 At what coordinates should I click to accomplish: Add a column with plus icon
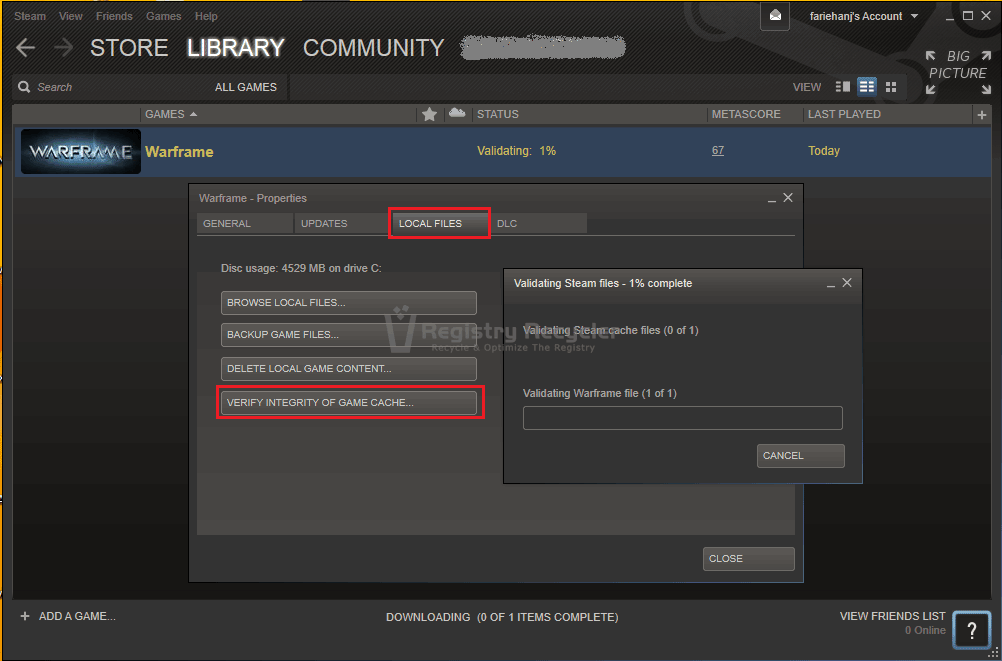click(x=982, y=115)
